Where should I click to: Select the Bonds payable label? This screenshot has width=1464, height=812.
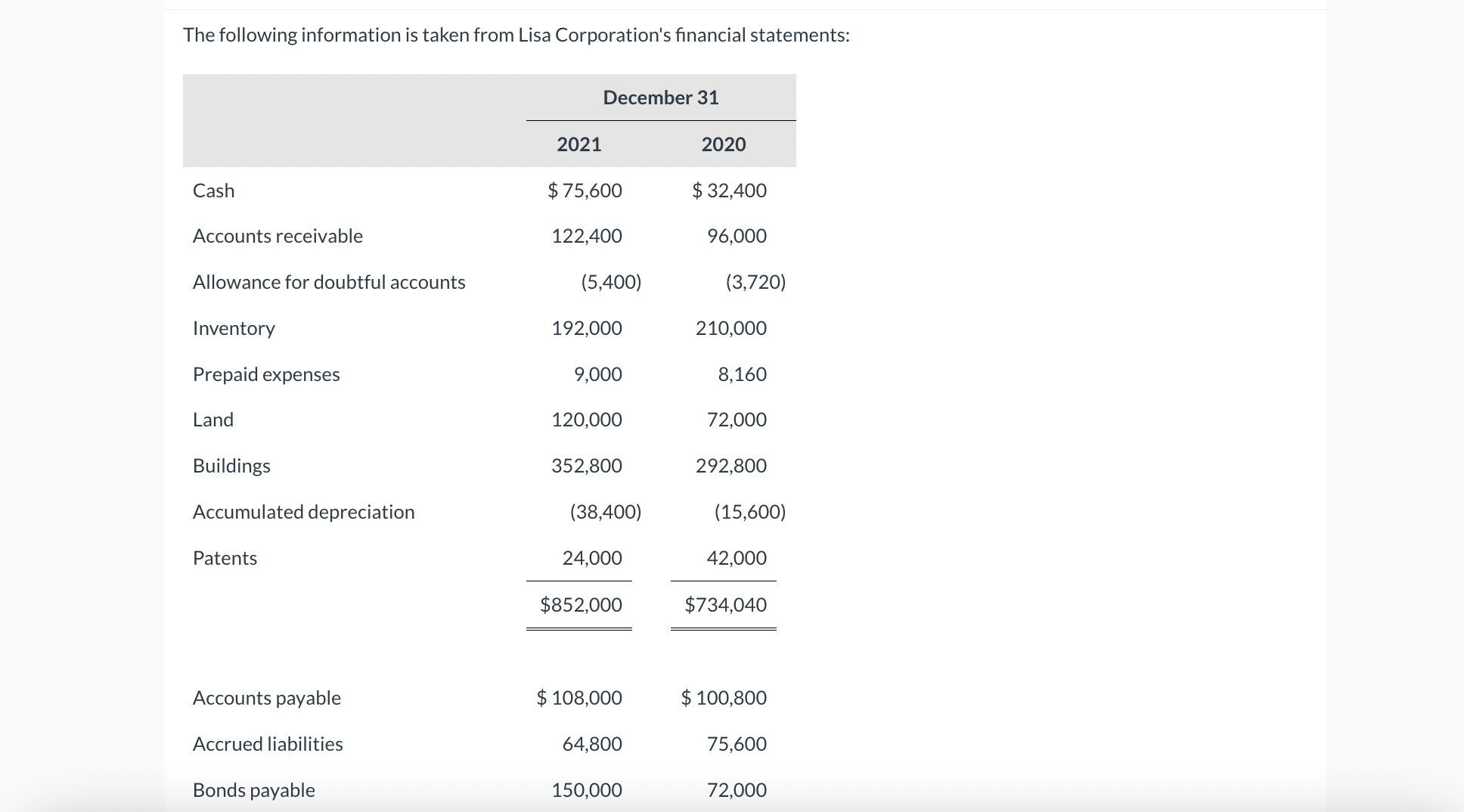click(253, 790)
